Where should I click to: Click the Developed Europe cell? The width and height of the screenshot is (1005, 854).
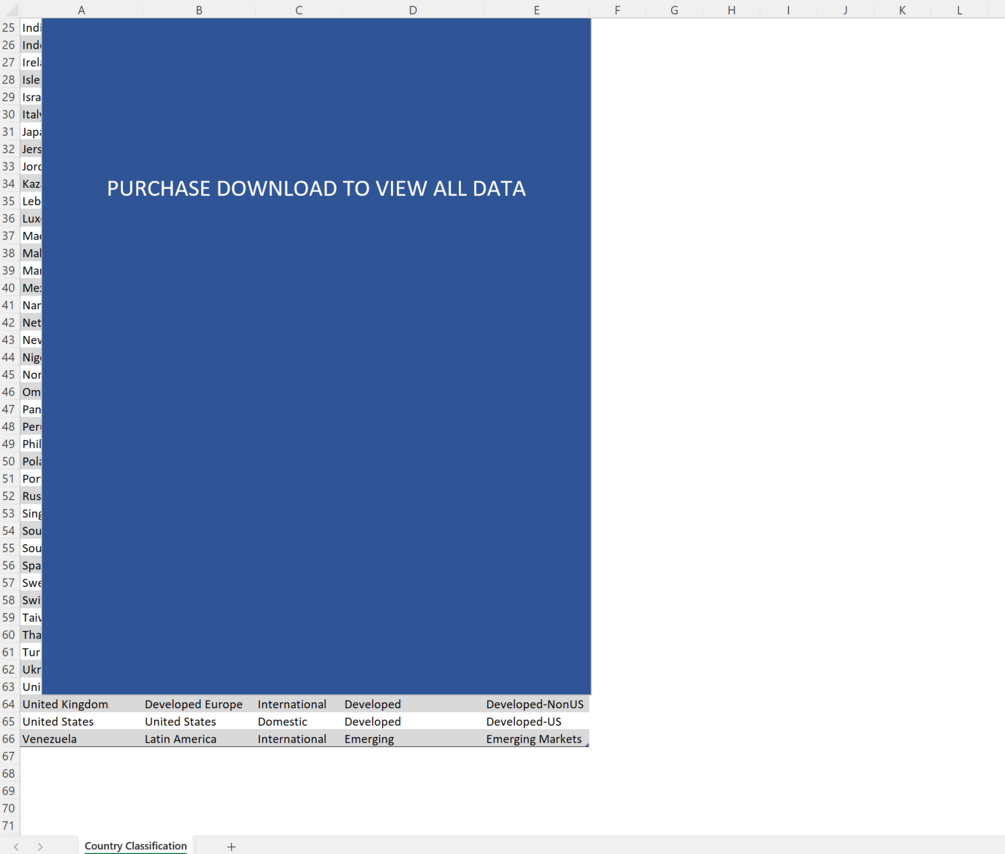(199, 704)
